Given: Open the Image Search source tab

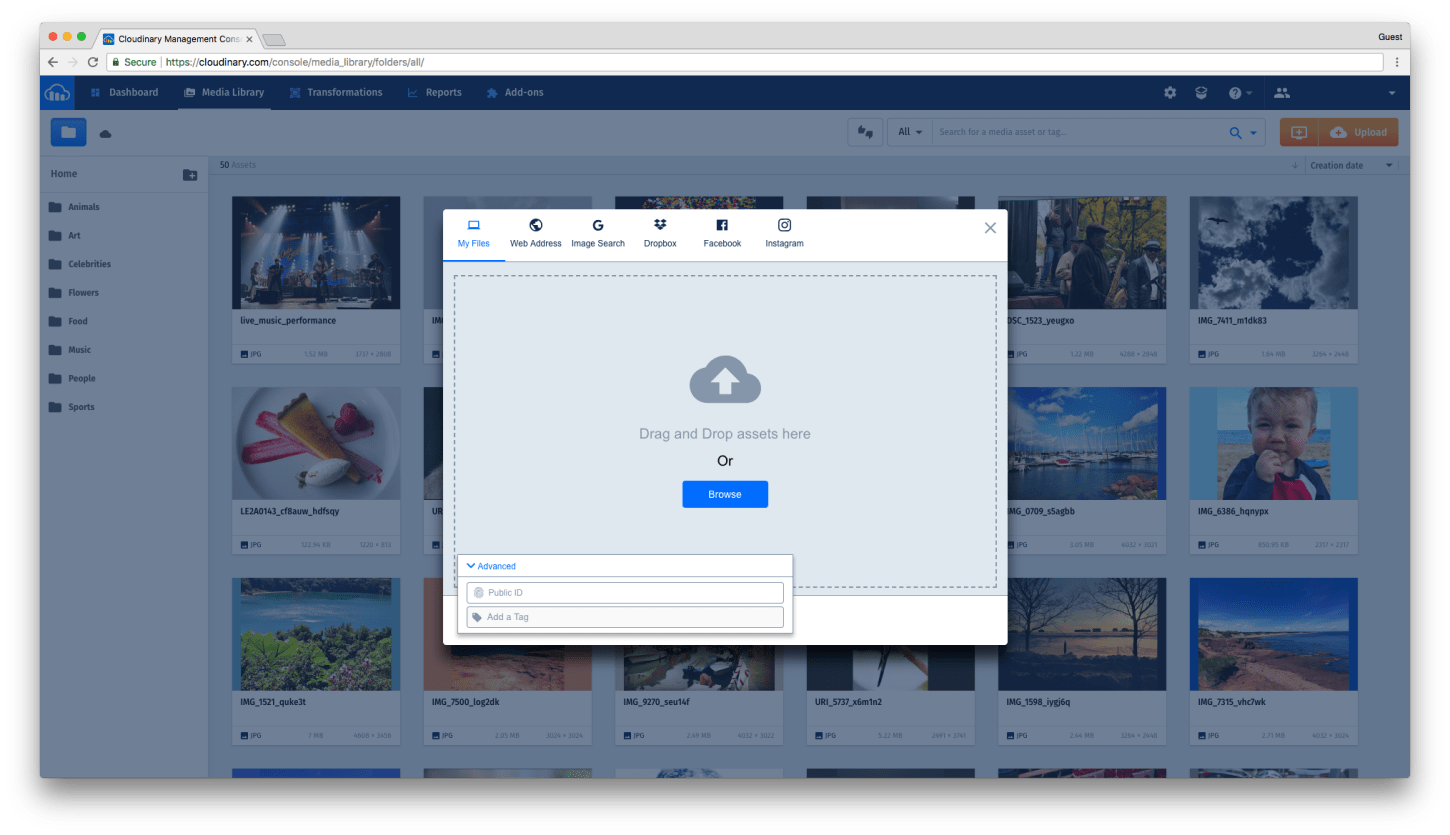Looking at the screenshot, I should pos(598,234).
